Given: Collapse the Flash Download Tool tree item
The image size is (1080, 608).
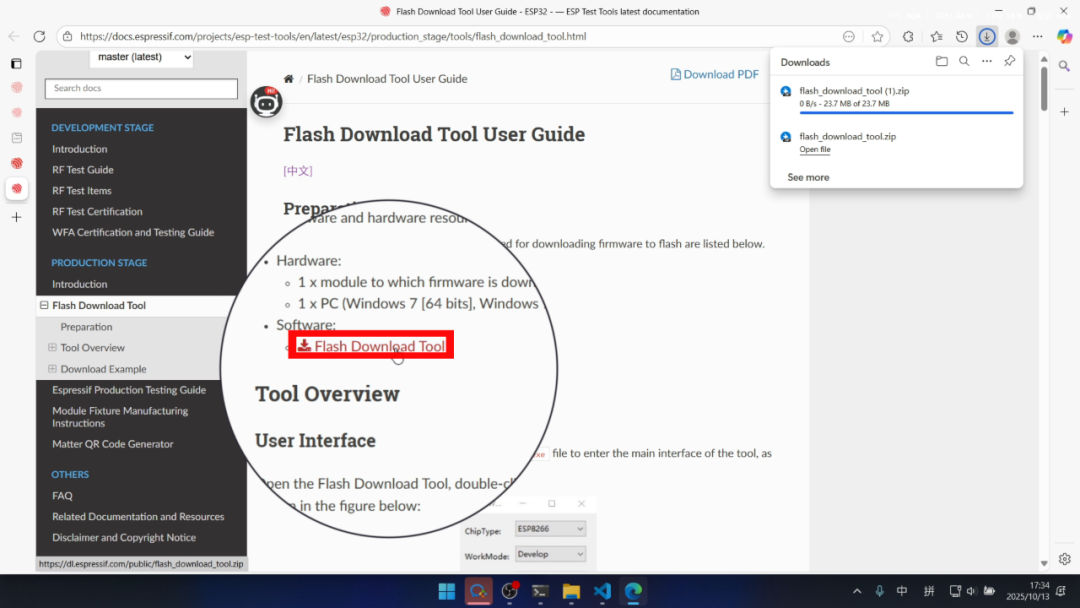Looking at the screenshot, I should pos(44,306).
